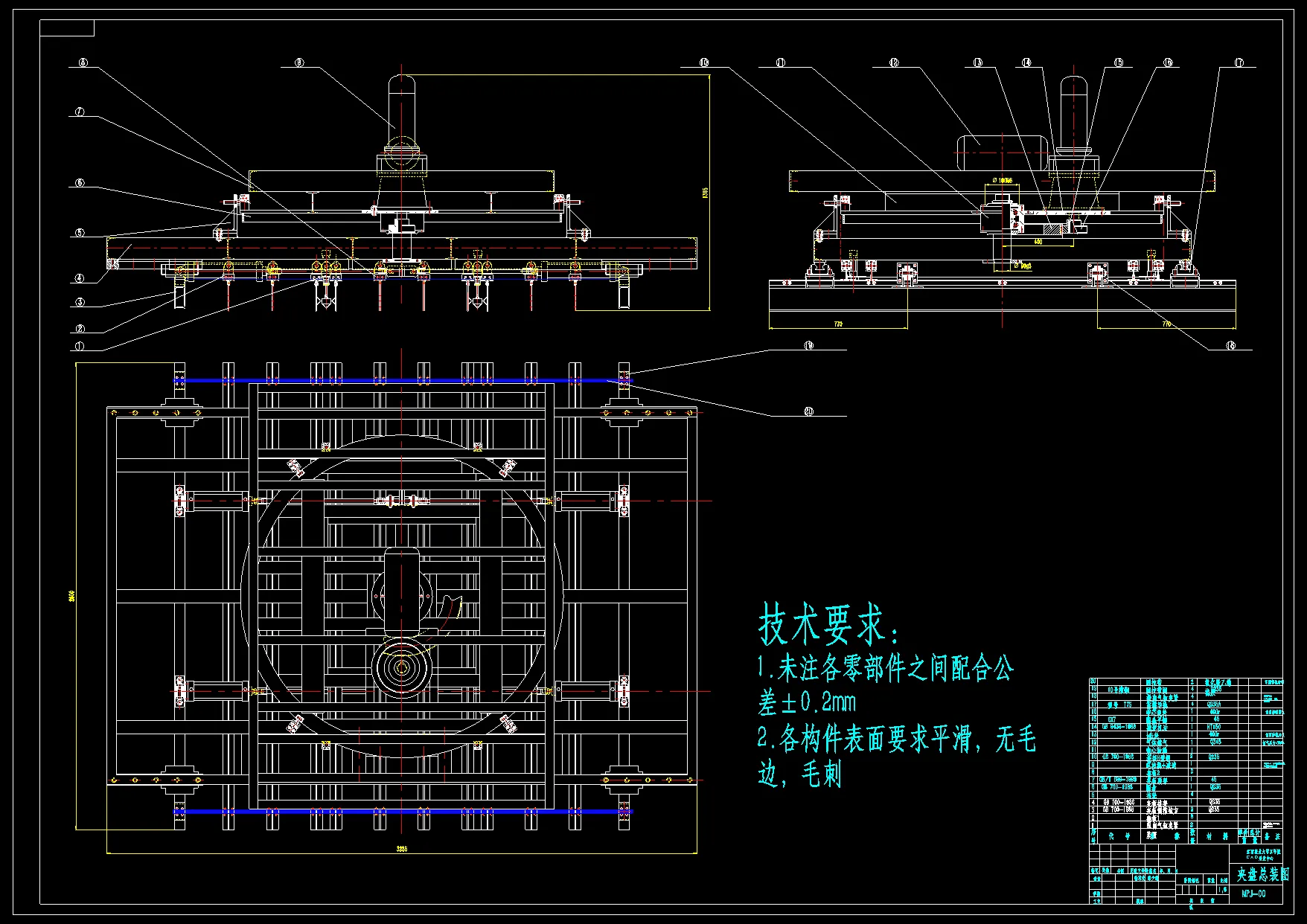Select the 770 dimension under left base
Image resolution: width=1307 pixels, height=924 pixels.
837,324
